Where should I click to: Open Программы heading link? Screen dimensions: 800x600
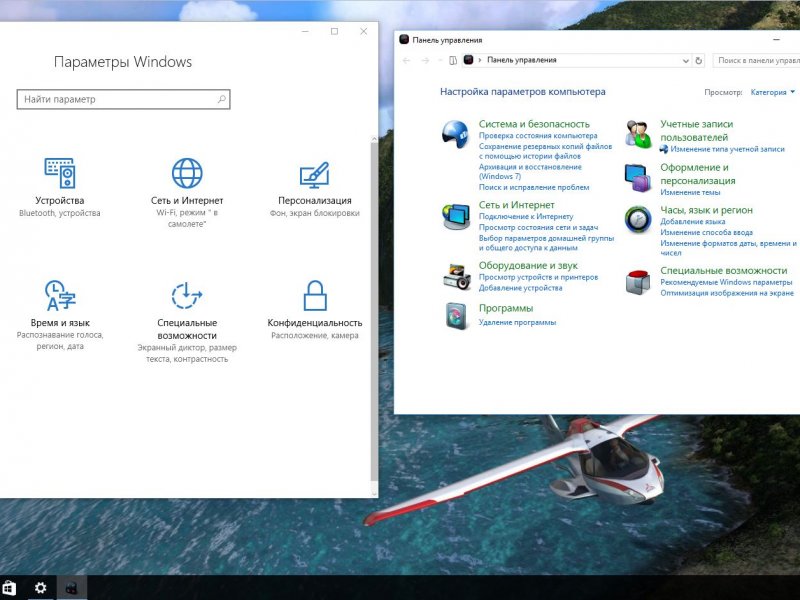point(506,308)
